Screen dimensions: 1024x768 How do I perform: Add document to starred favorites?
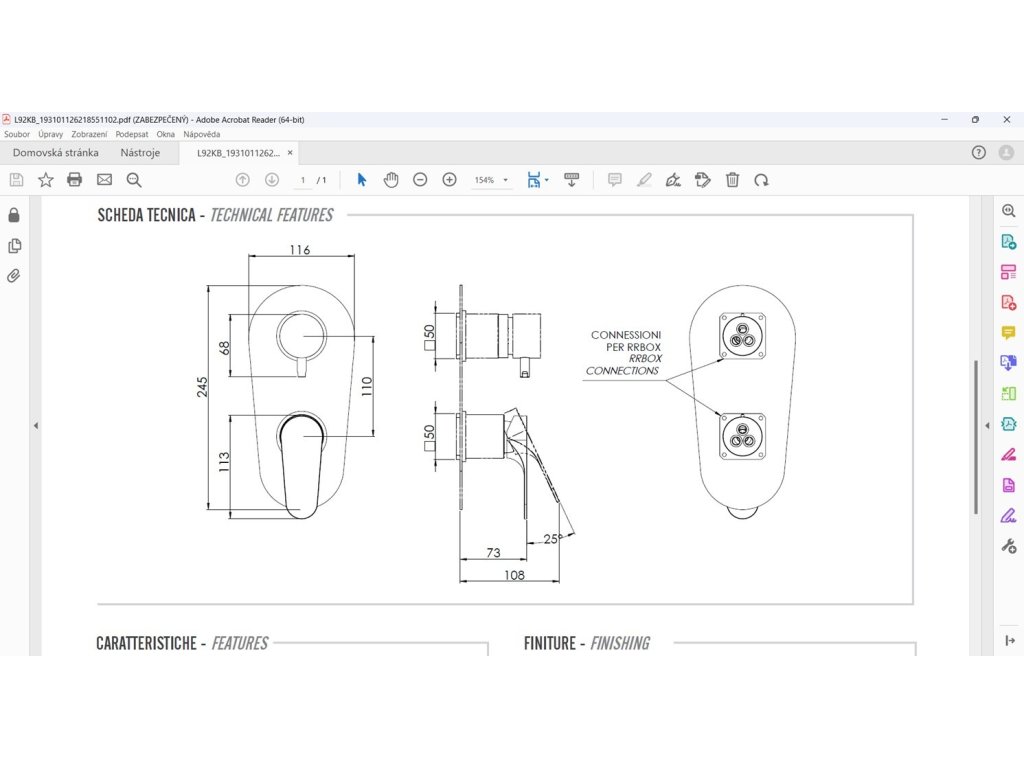[45, 180]
